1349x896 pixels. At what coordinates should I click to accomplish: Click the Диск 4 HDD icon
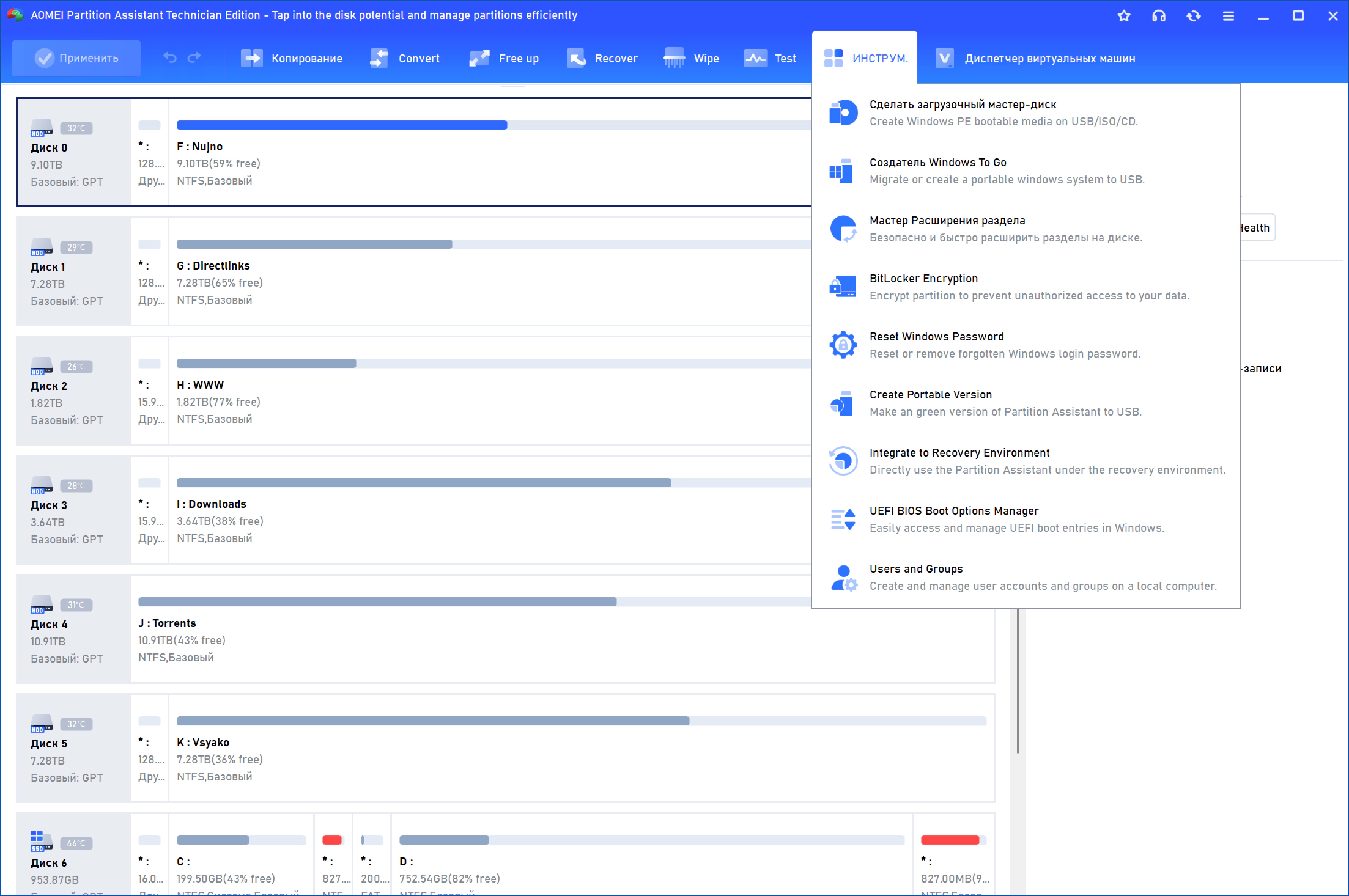tap(42, 605)
